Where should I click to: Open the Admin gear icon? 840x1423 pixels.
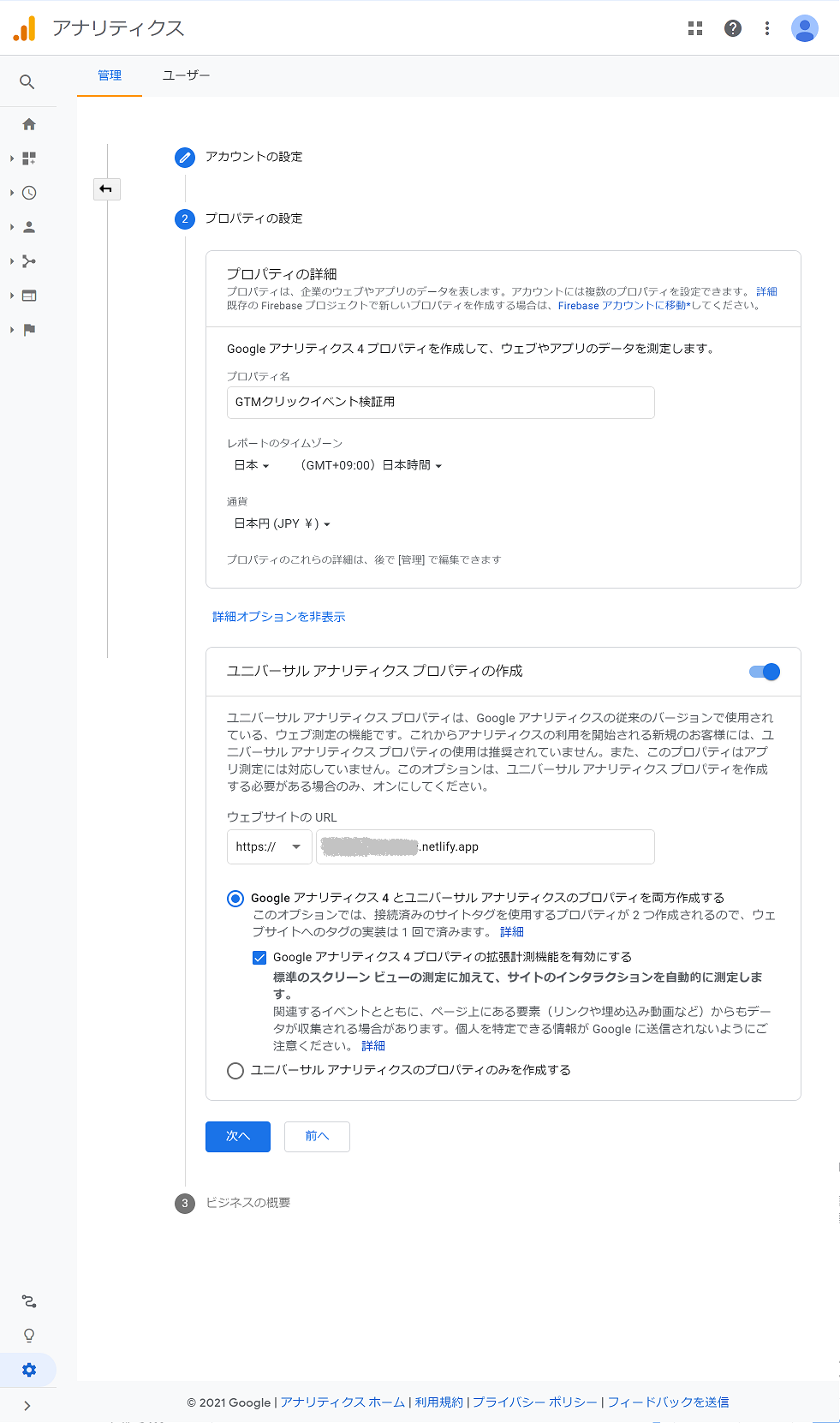coord(29,1370)
